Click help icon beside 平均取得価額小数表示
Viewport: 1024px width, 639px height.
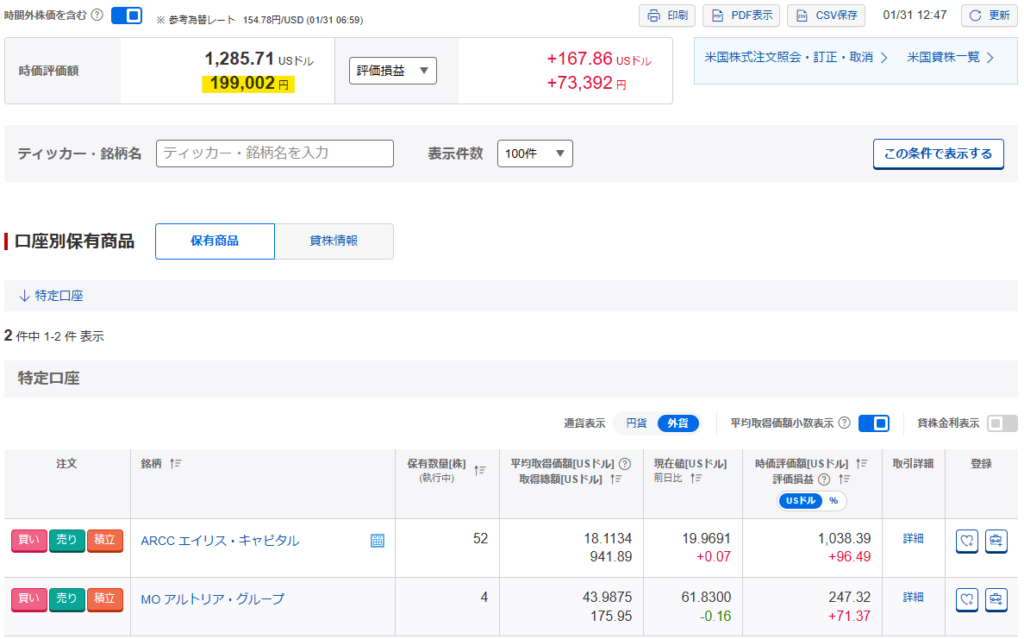pyautogui.click(x=845, y=423)
